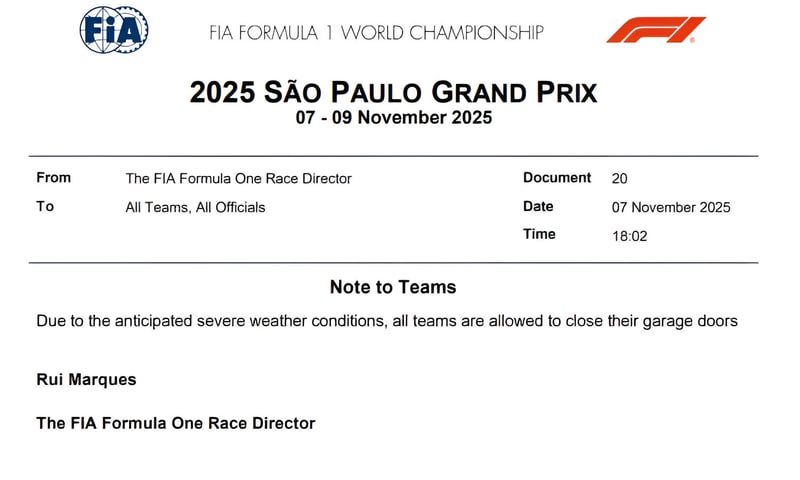Click the bold Race Director title under Rui Marques
Screen dimensions: 800x480
point(176,423)
